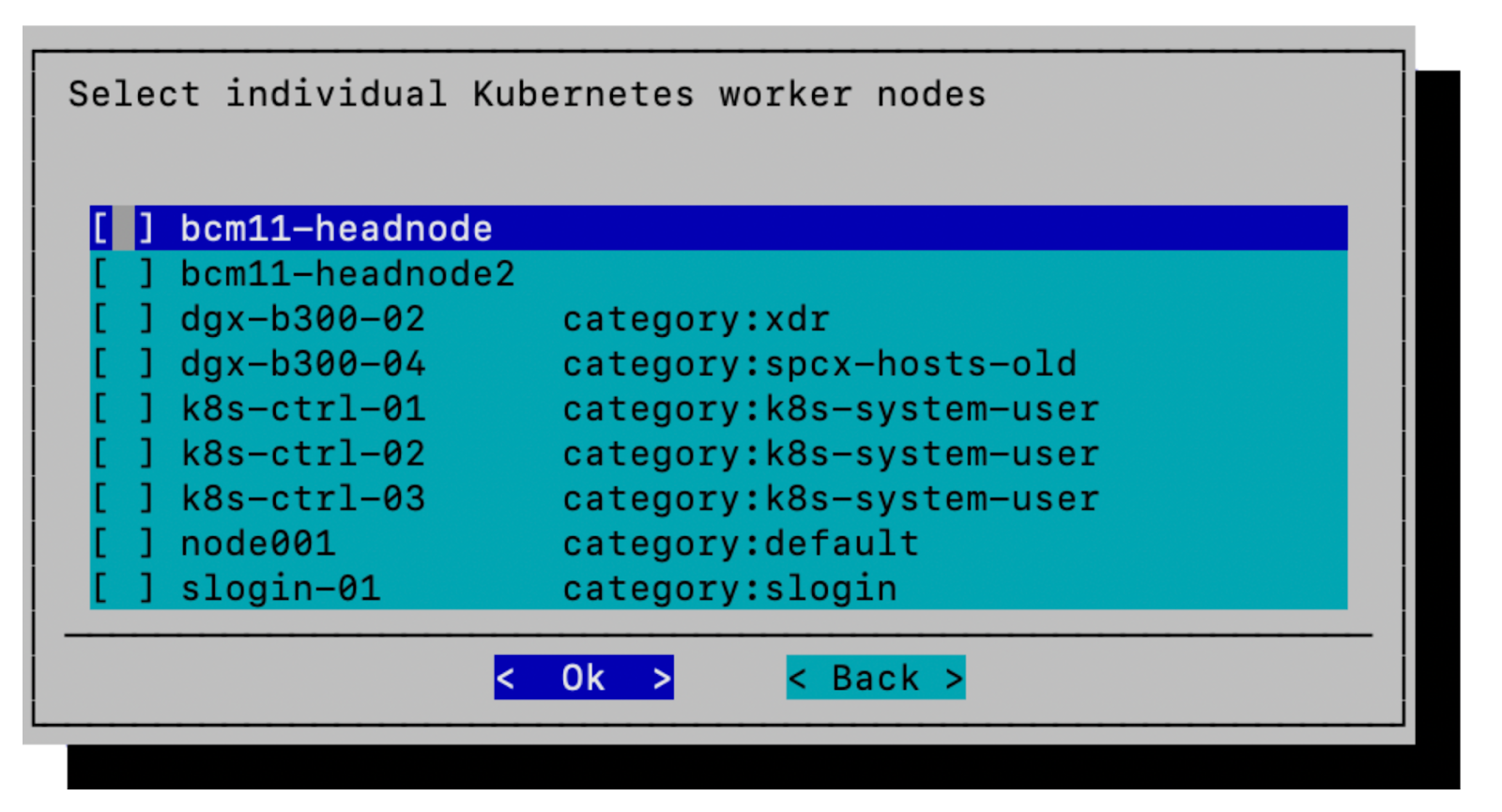The image size is (1502, 812).
Task: Enable the dgx-b300-02 checkbox
Action: pos(123,319)
